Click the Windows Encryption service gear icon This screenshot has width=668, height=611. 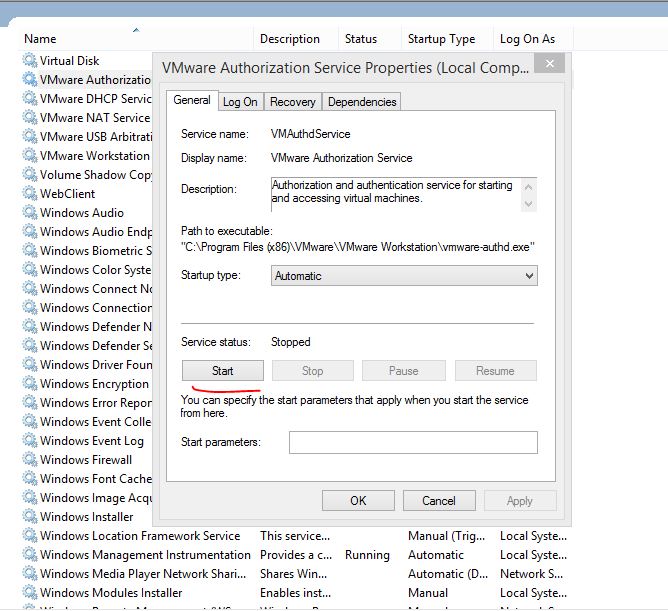(x=30, y=383)
